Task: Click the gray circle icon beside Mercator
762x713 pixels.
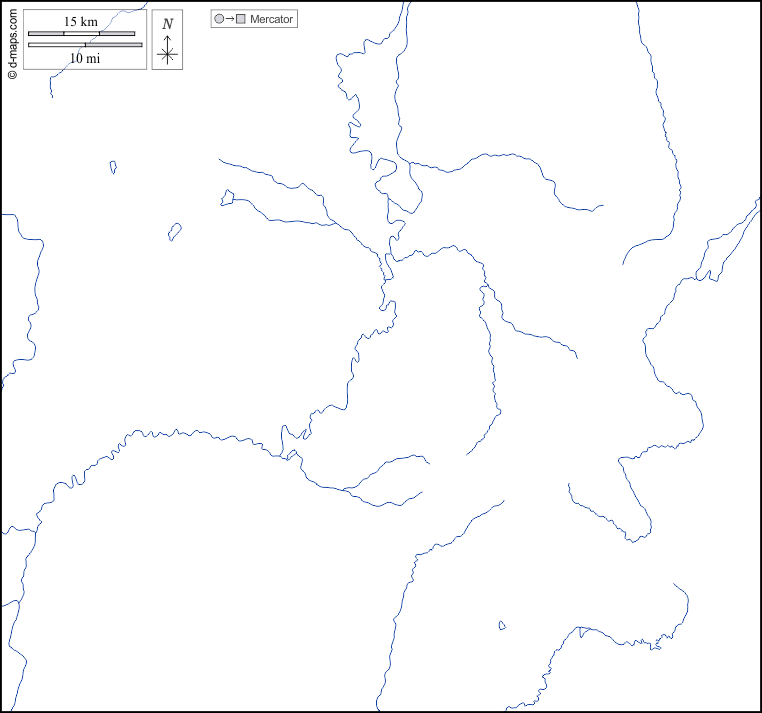Action: (x=219, y=19)
